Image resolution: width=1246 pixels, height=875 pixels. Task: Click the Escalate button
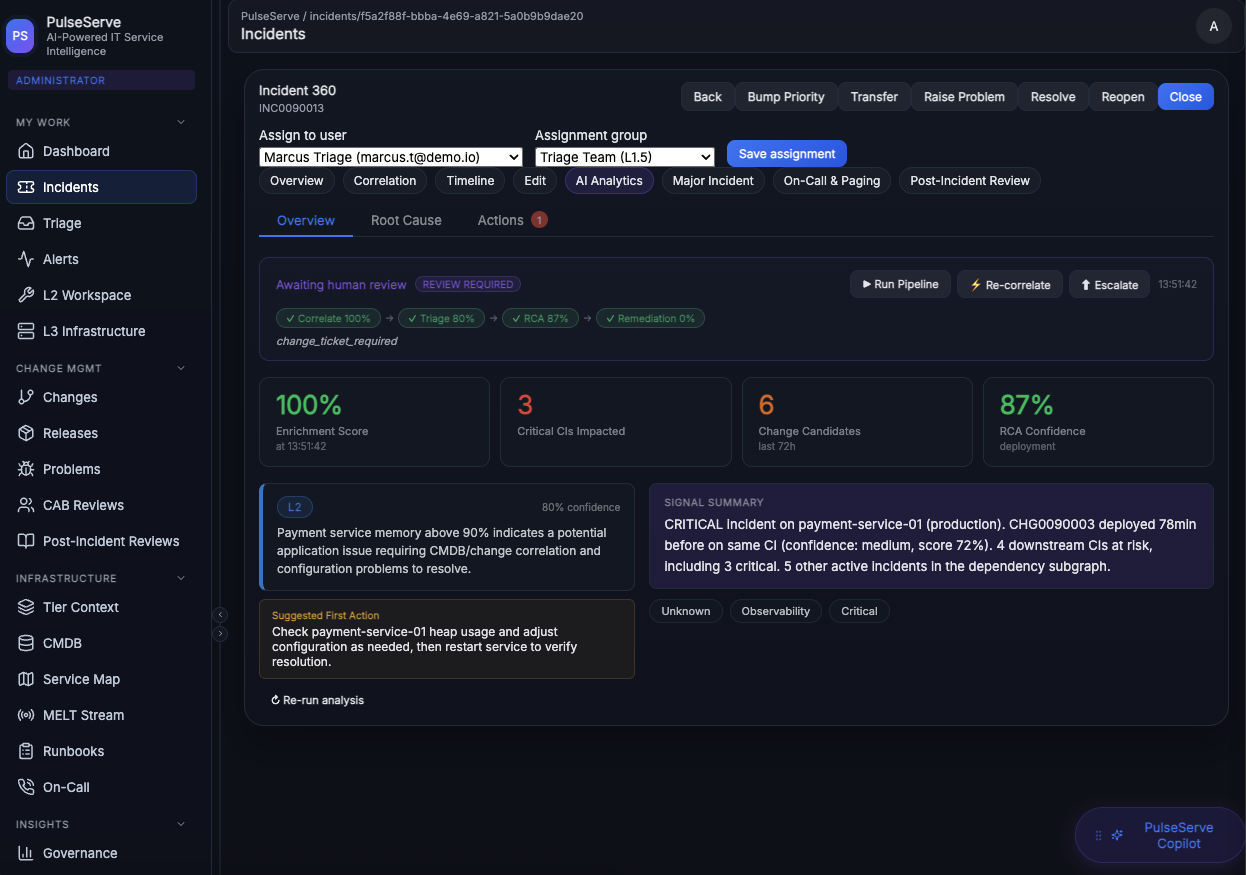pyautogui.click(x=1109, y=285)
